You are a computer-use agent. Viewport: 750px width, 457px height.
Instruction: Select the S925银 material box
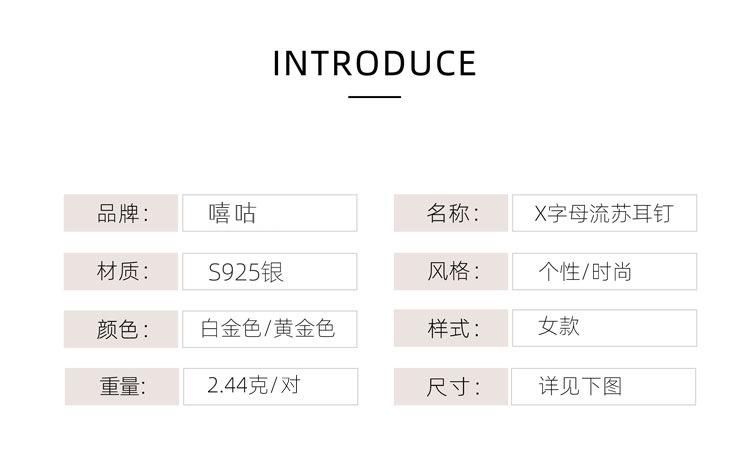270,272
